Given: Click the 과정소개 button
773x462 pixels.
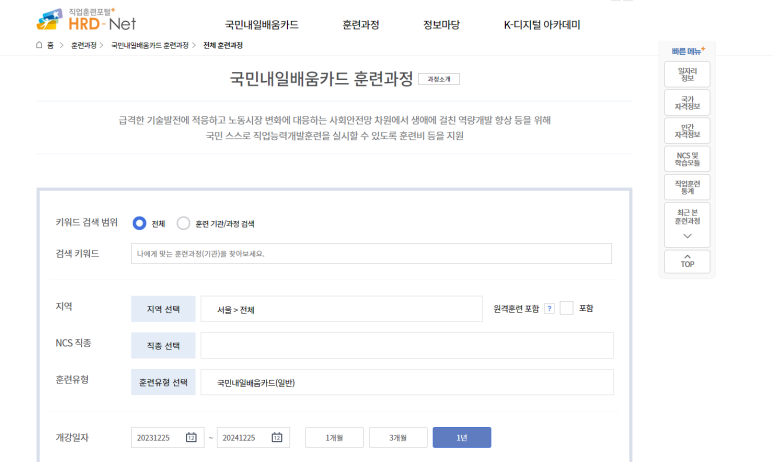Looking at the screenshot, I should [439, 79].
